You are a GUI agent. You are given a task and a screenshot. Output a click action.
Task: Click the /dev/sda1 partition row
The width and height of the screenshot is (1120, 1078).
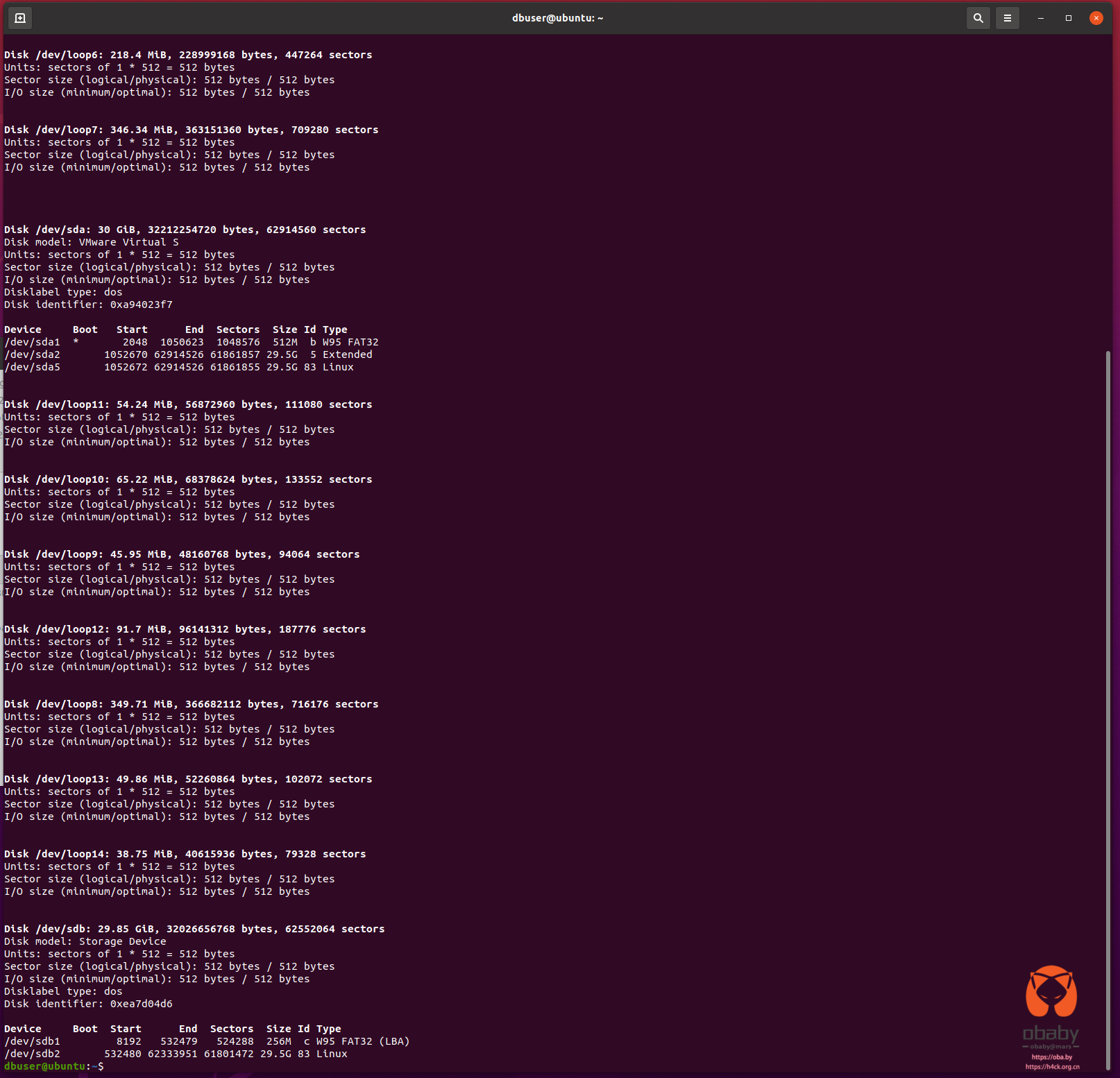click(192, 342)
